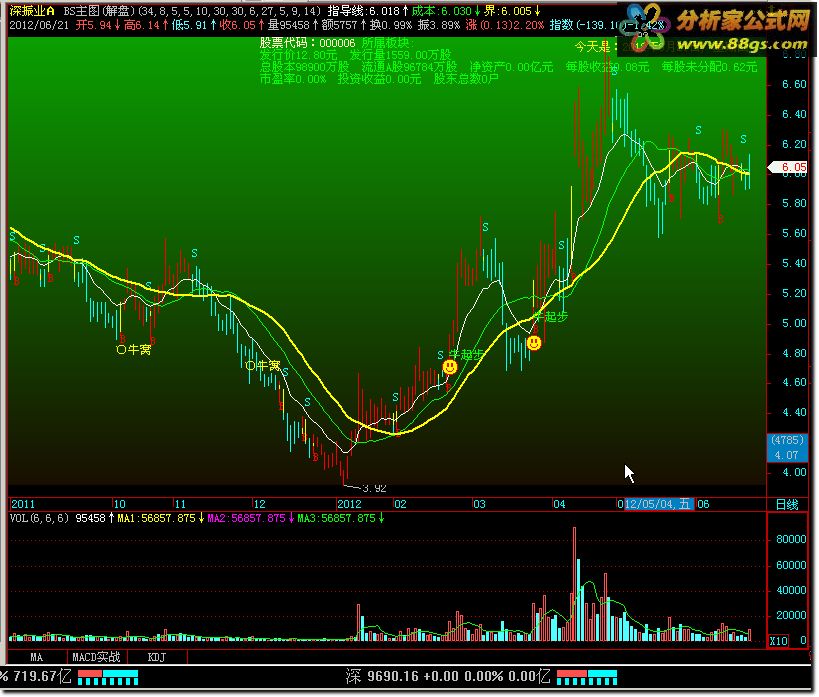Click the 80000 volume axis label

[x=791, y=539]
